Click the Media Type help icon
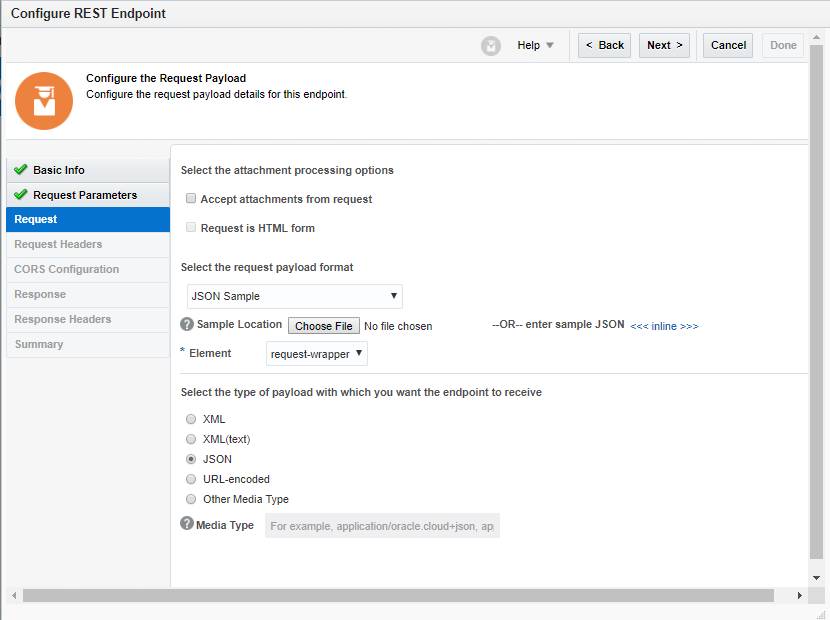This screenshot has width=830, height=620. [187, 524]
